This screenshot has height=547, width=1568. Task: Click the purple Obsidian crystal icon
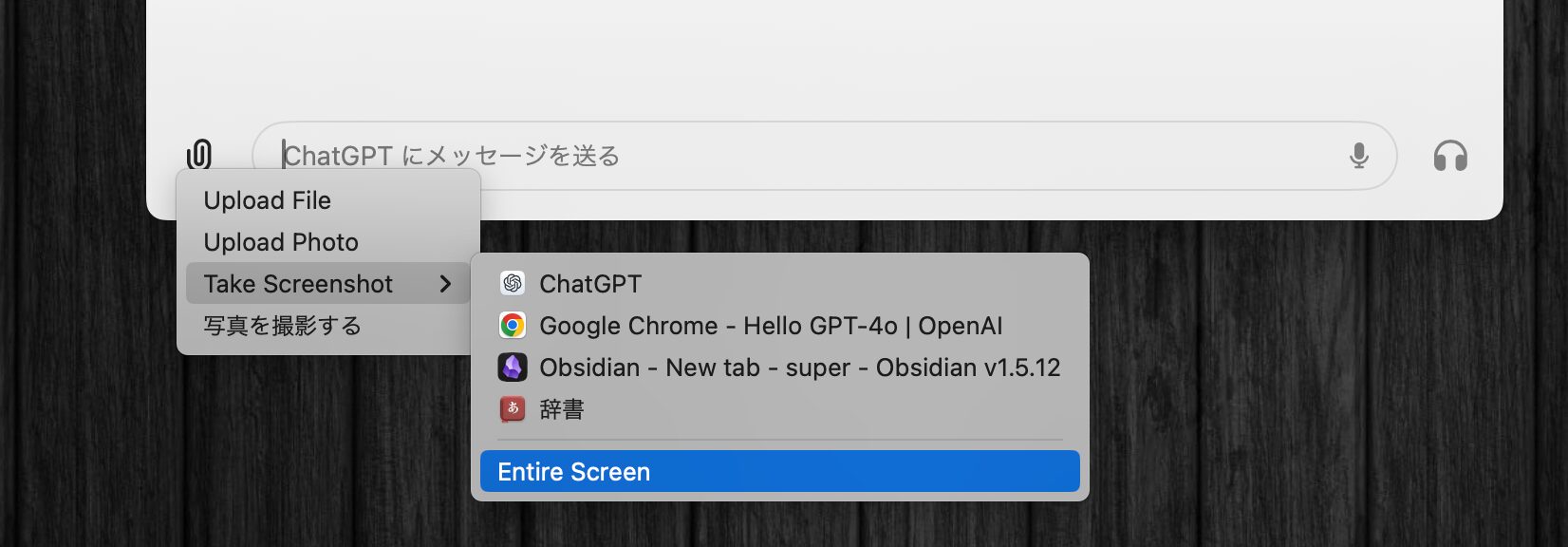(513, 368)
